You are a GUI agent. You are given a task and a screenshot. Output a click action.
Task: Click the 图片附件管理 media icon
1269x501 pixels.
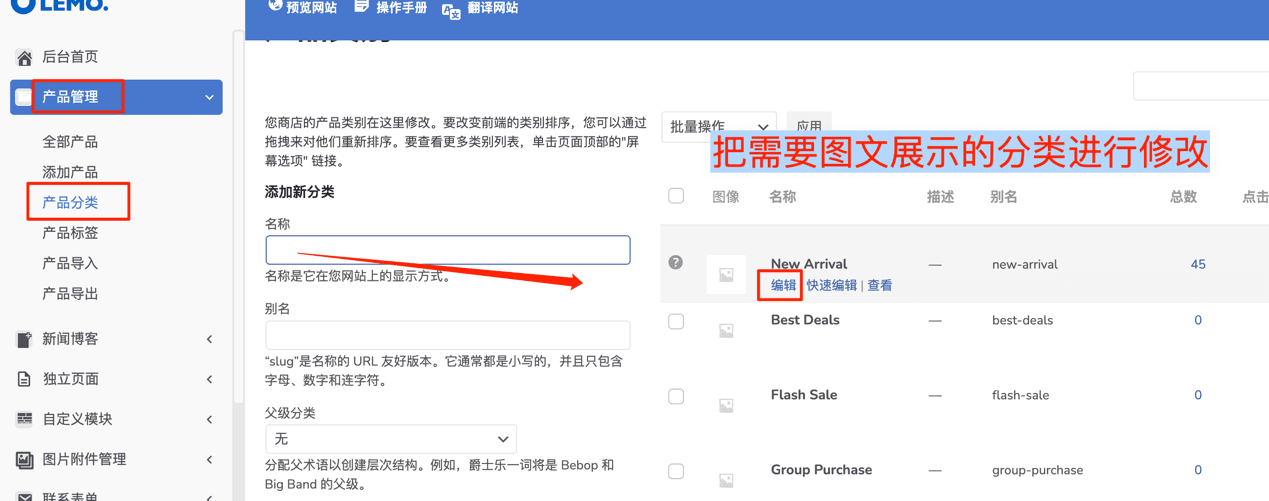click(x=24, y=459)
